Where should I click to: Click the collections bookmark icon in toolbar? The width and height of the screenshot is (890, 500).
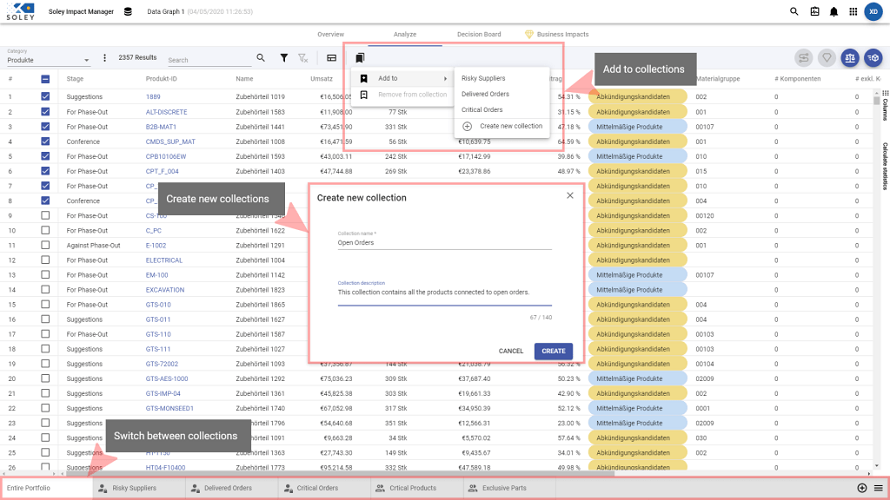click(360, 58)
